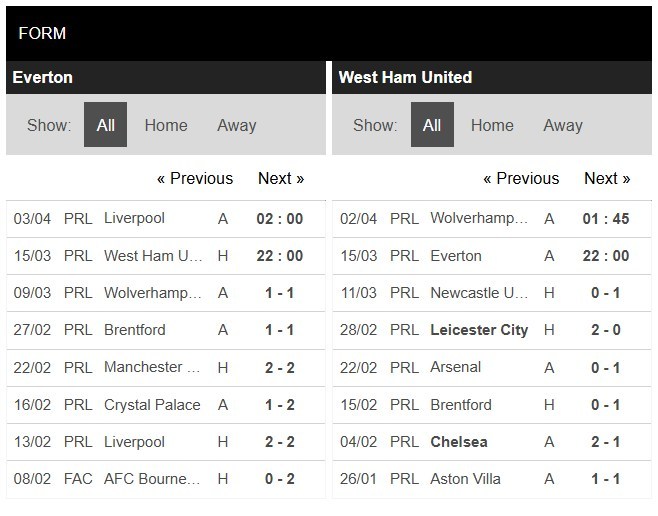Click Everton's Crystal Palace 1 - 2 result

coord(279,404)
